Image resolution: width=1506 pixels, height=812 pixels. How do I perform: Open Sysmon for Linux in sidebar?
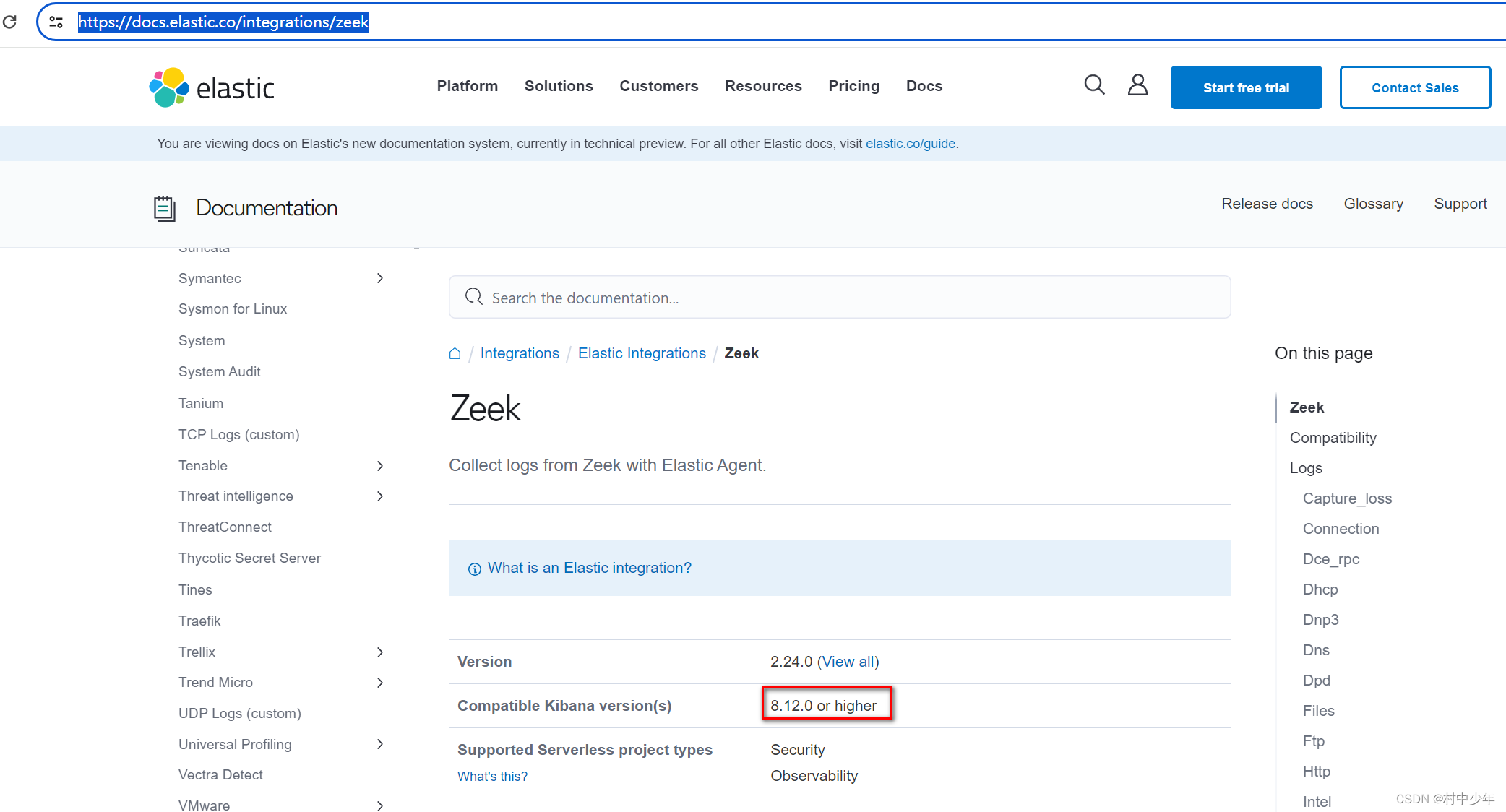[x=233, y=309]
